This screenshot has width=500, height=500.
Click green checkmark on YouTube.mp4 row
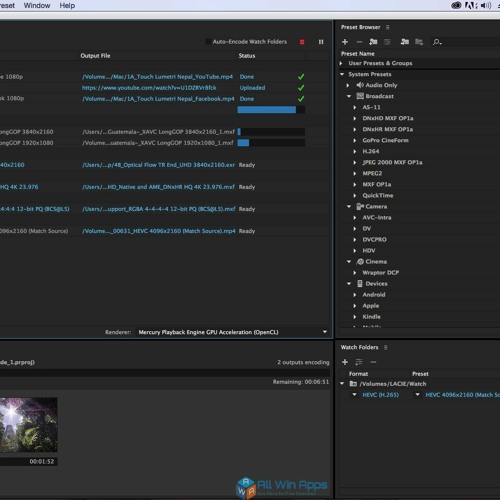(x=301, y=77)
